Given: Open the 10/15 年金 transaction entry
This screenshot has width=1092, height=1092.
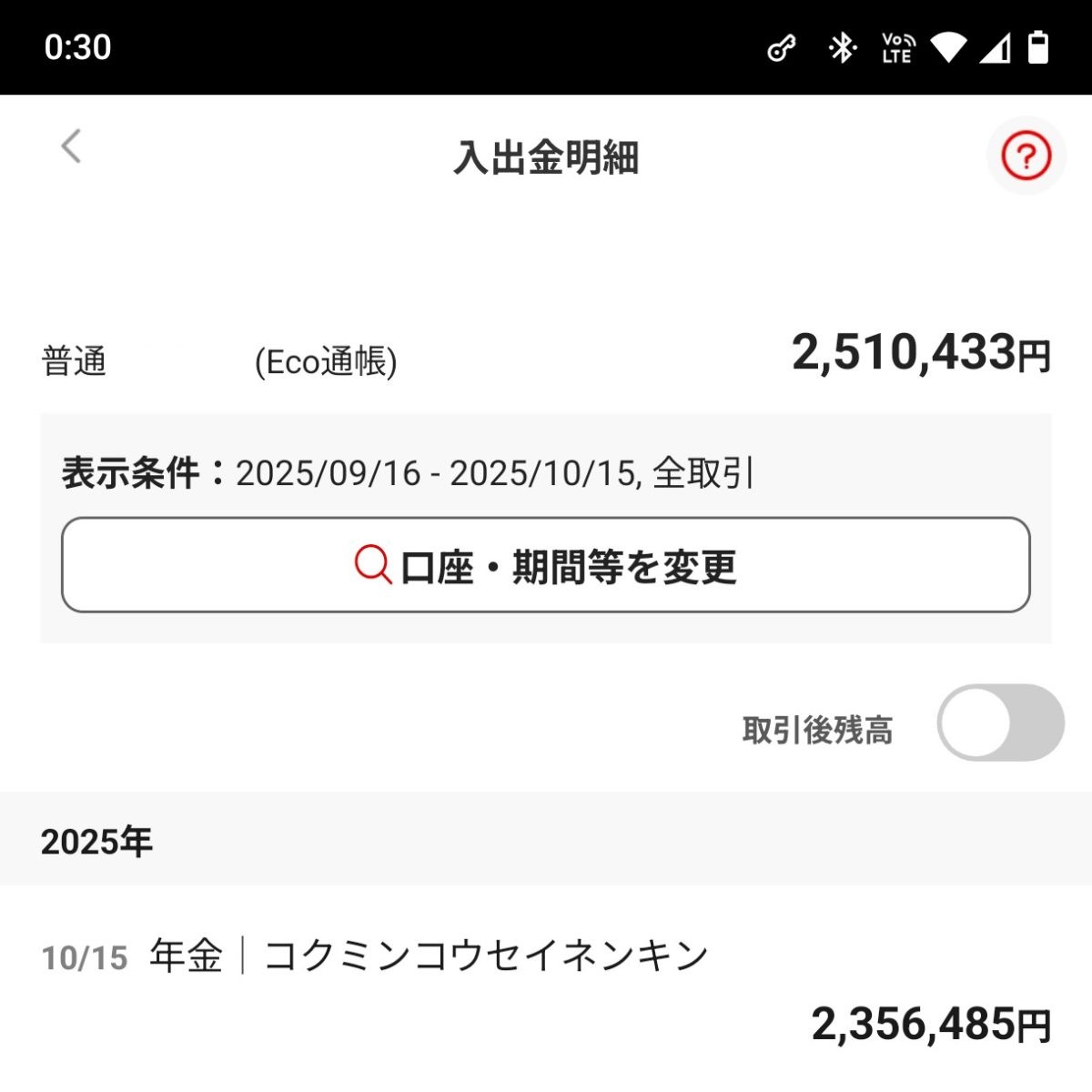Looking at the screenshot, I should pyautogui.click(x=428, y=956).
